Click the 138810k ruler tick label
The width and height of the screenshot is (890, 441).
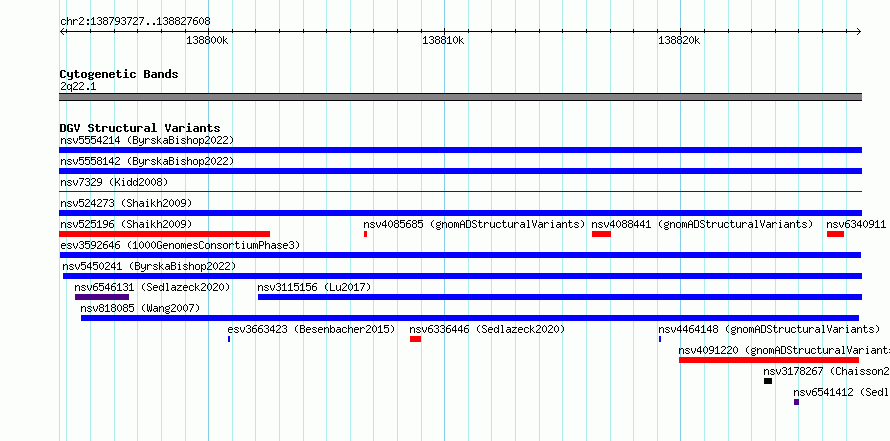pos(443,40)
